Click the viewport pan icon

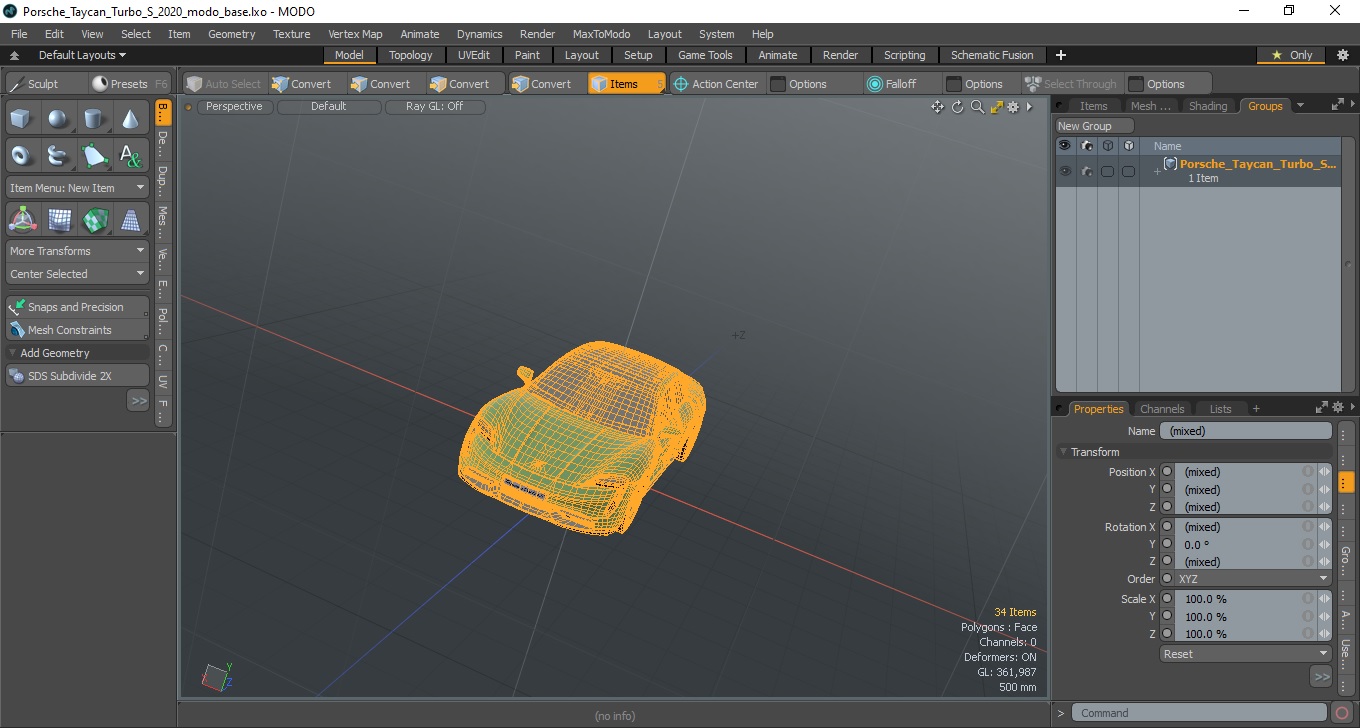[937, 107]
